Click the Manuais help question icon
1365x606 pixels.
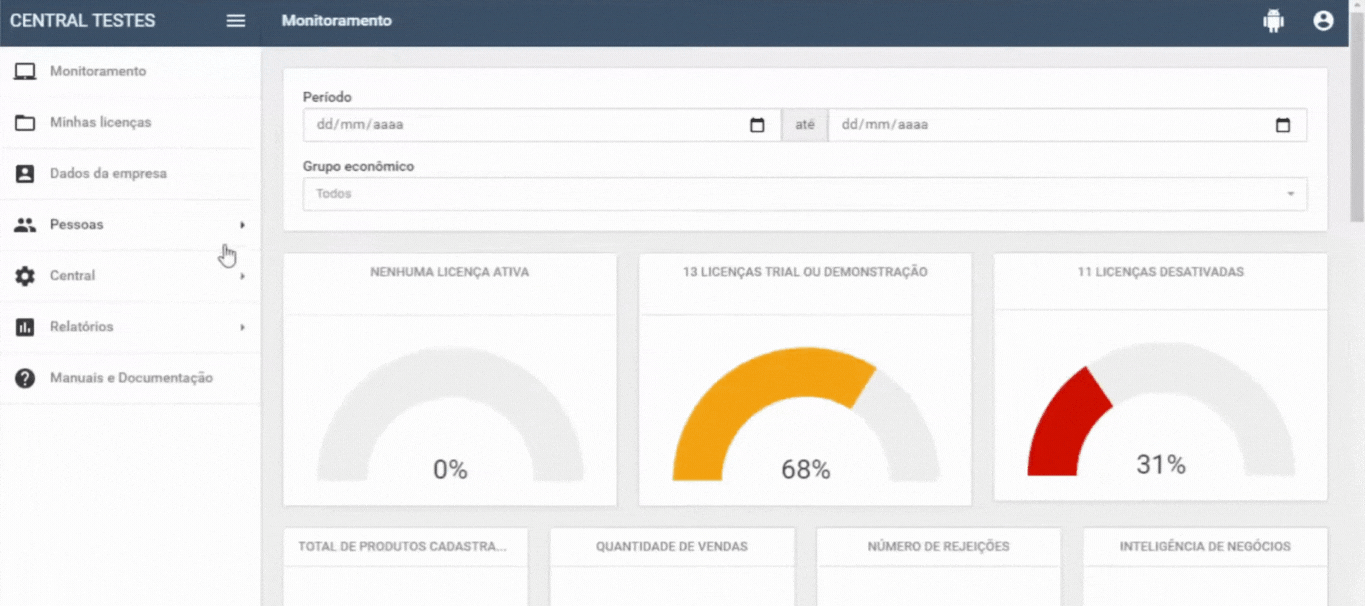pos(25,378)
